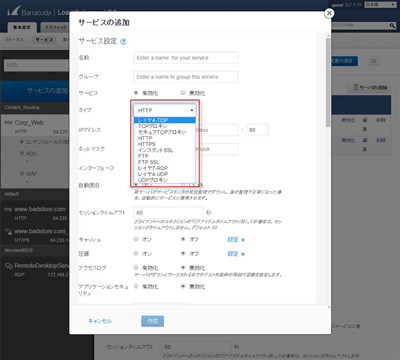Click the セッションタイムアウト field in the dialog
This screenshot has width=400, height=360.
168,212
